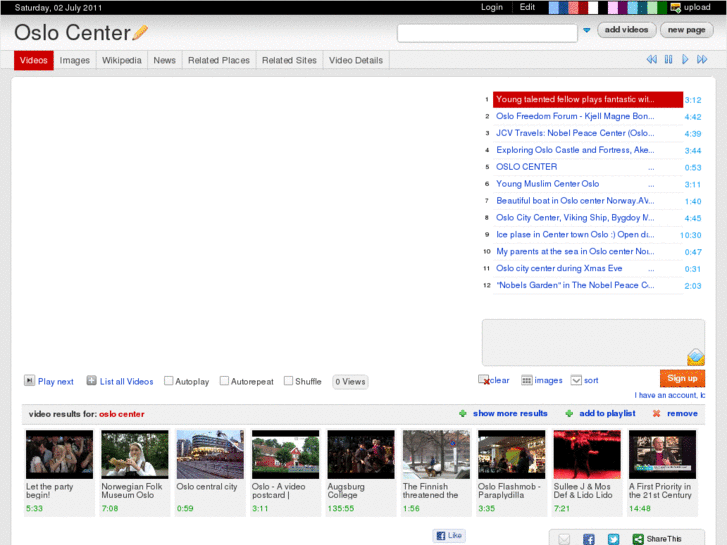The width and height of the screenshot is (727, 545).
Task: Select highlighted item 'Young talented fellow plays fantastic'
Action: click(588, 99)
